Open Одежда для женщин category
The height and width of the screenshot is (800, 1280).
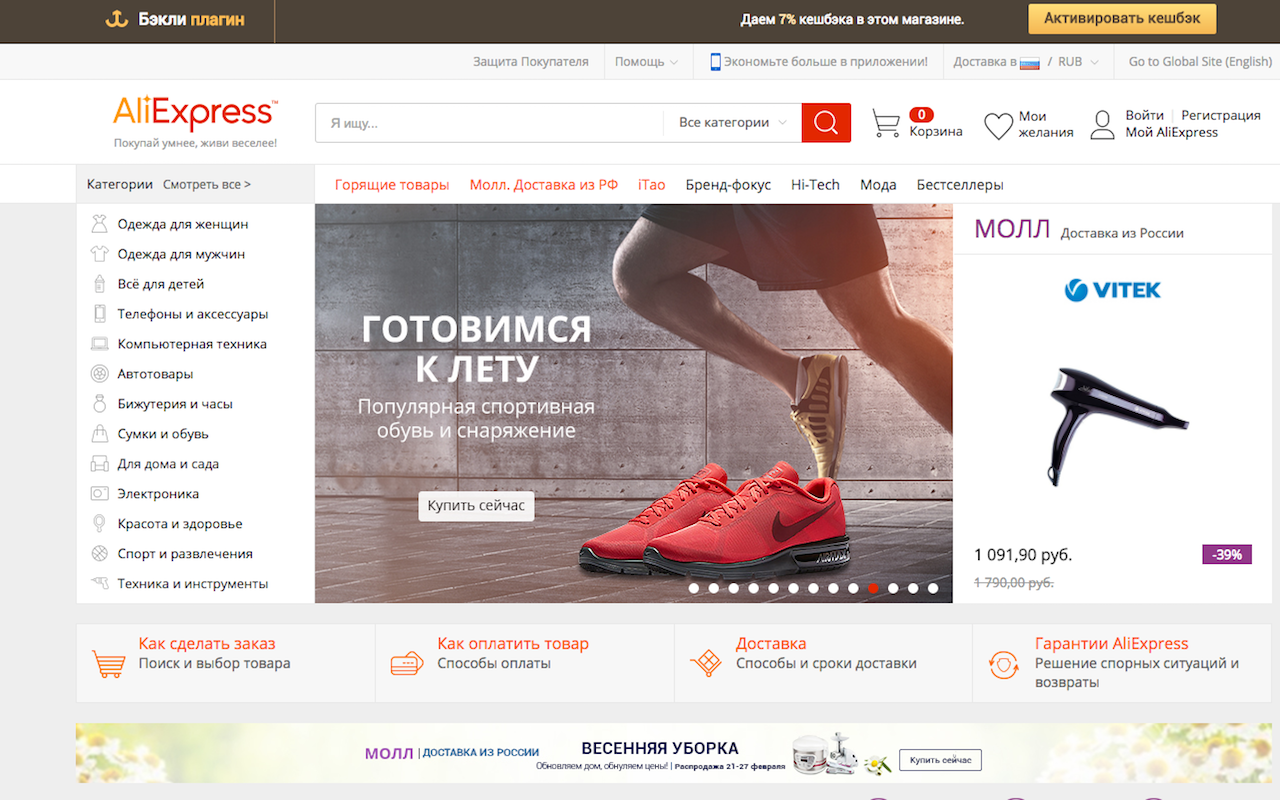click(183, 224)
